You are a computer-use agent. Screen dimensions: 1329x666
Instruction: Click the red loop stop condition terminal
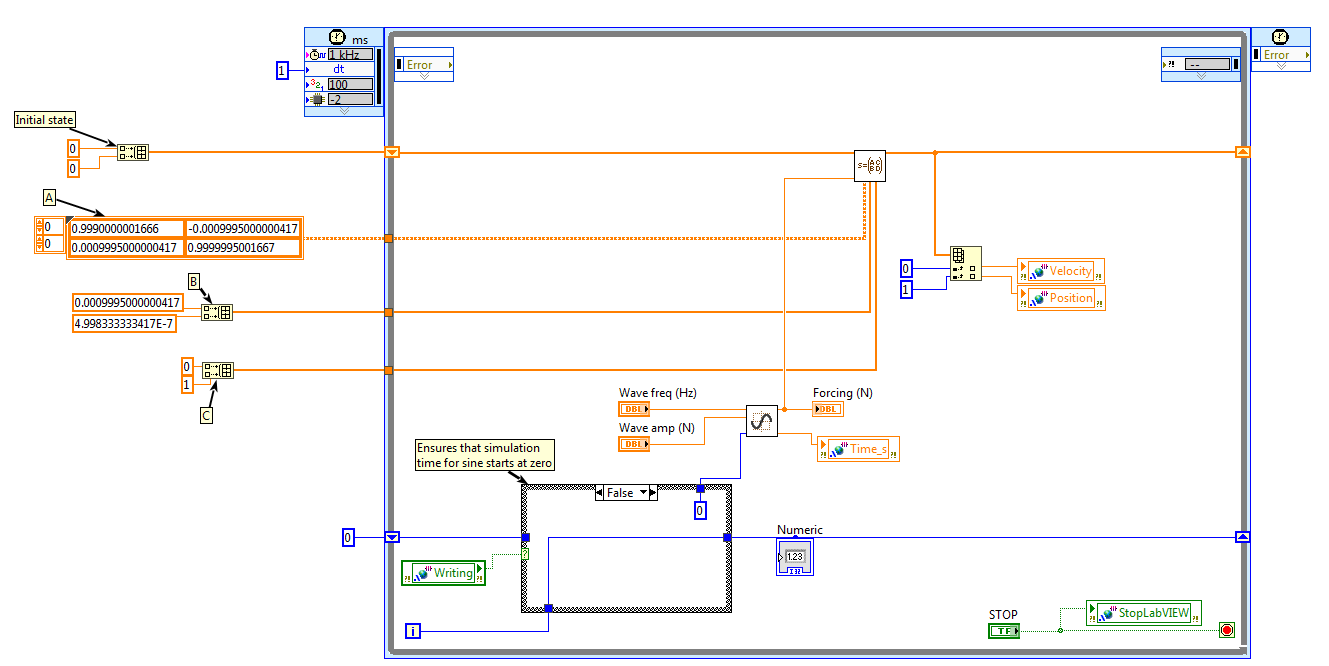(x=1227, y=630)
